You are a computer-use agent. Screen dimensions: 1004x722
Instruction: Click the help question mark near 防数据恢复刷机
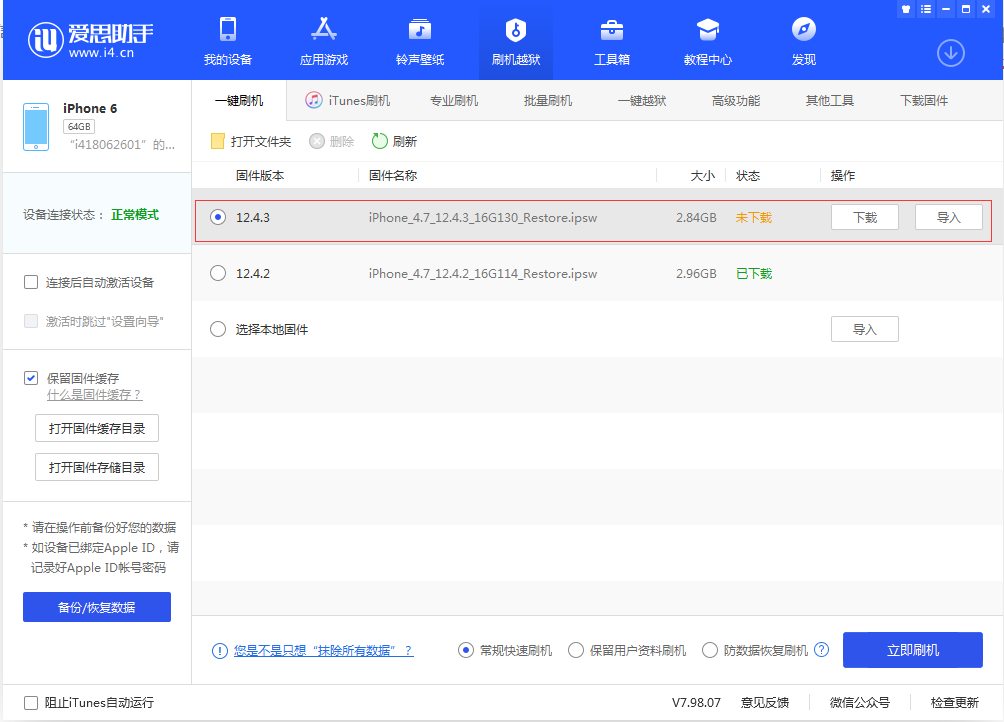point(822,650)
